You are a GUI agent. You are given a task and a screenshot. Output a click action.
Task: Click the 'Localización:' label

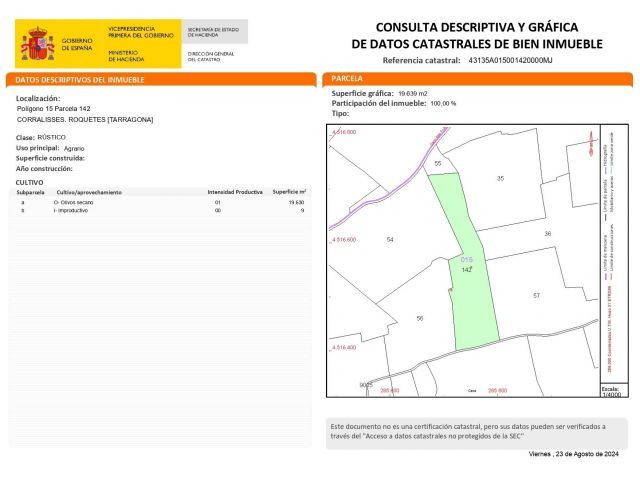[x=38, y=98]
